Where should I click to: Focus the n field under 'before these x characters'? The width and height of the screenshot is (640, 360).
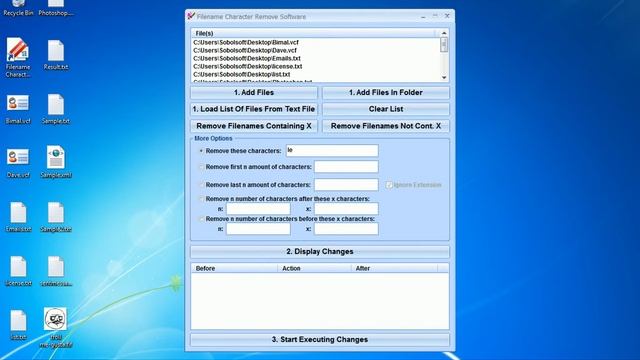[x=258, y=229]
